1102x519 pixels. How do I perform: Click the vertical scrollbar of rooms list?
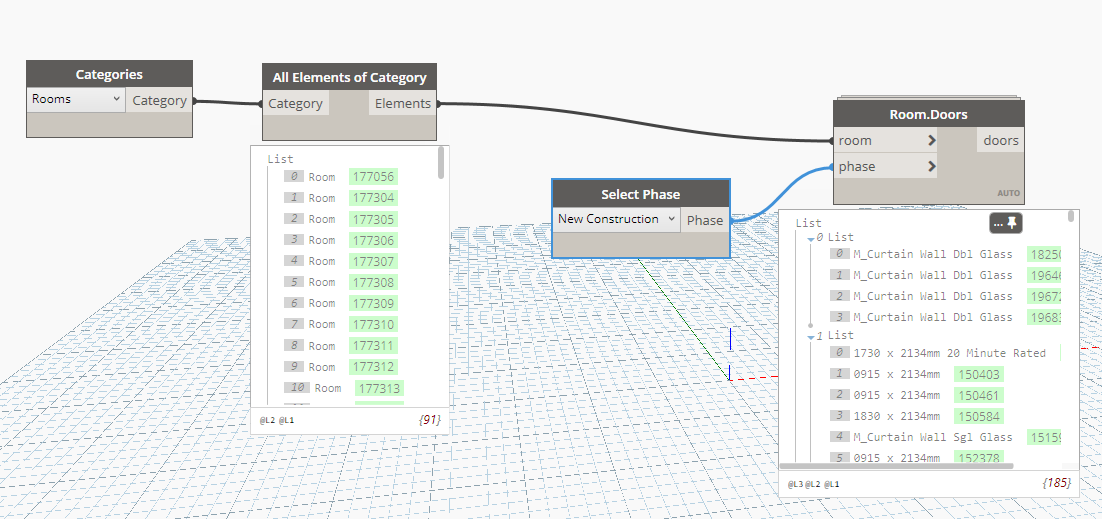[x=441, y=162]
